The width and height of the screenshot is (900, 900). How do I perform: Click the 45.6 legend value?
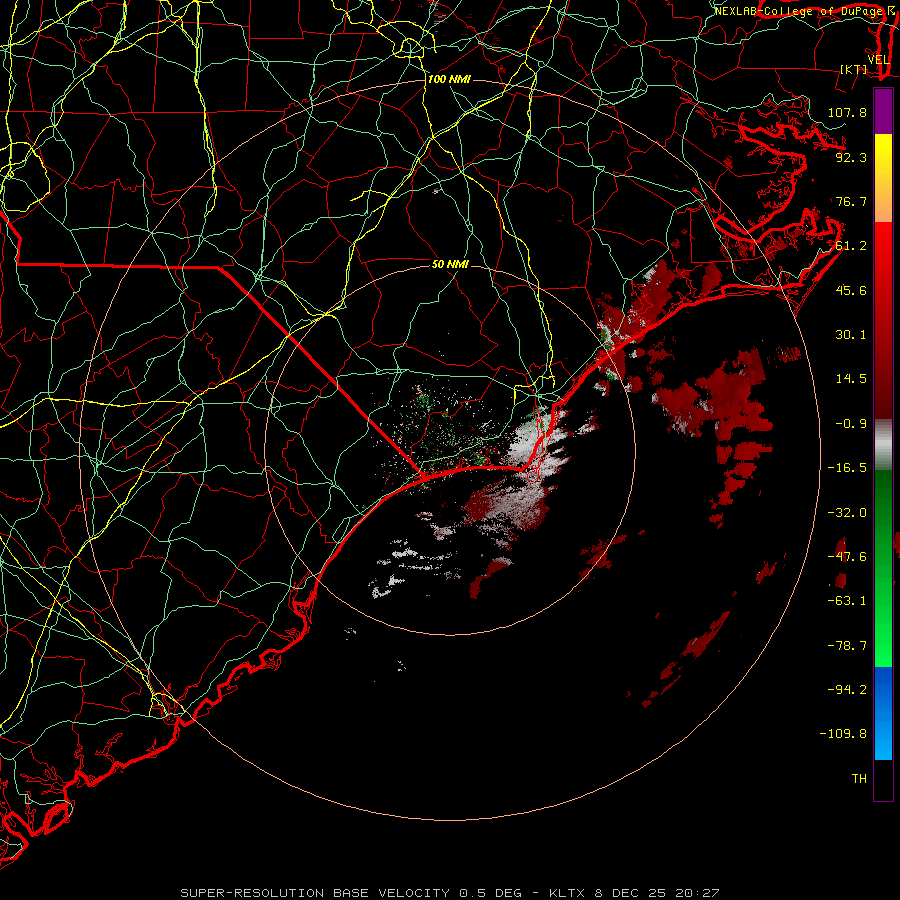coord(851,290)
